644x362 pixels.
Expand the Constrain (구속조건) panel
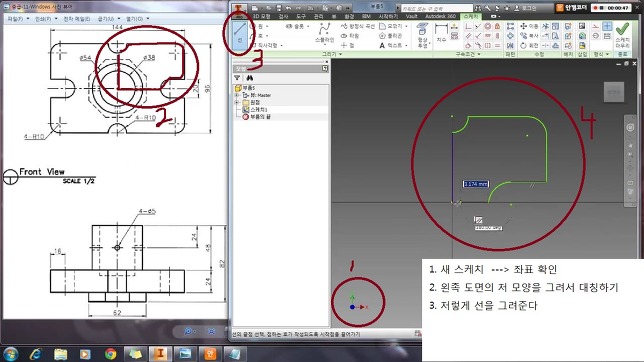[x=467, y=54]
